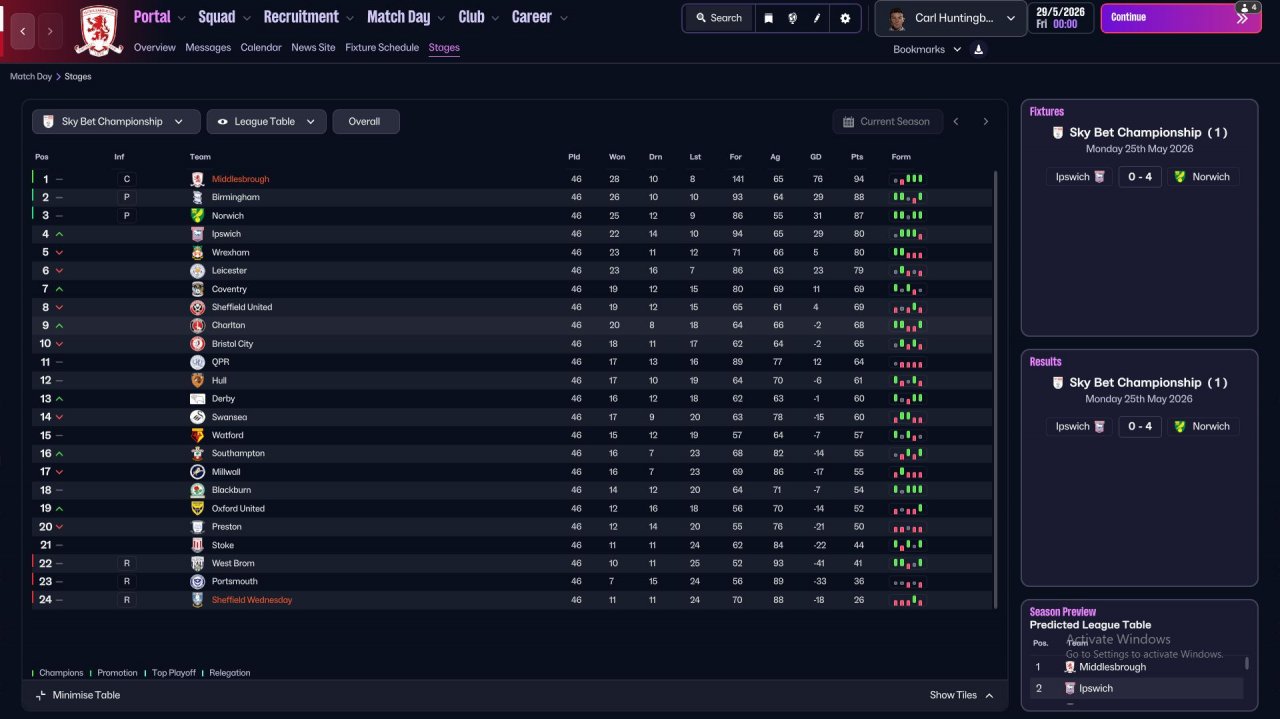Sort table by Won column header
Viewport: 1280px width, 719px height.
coord(617,157)
